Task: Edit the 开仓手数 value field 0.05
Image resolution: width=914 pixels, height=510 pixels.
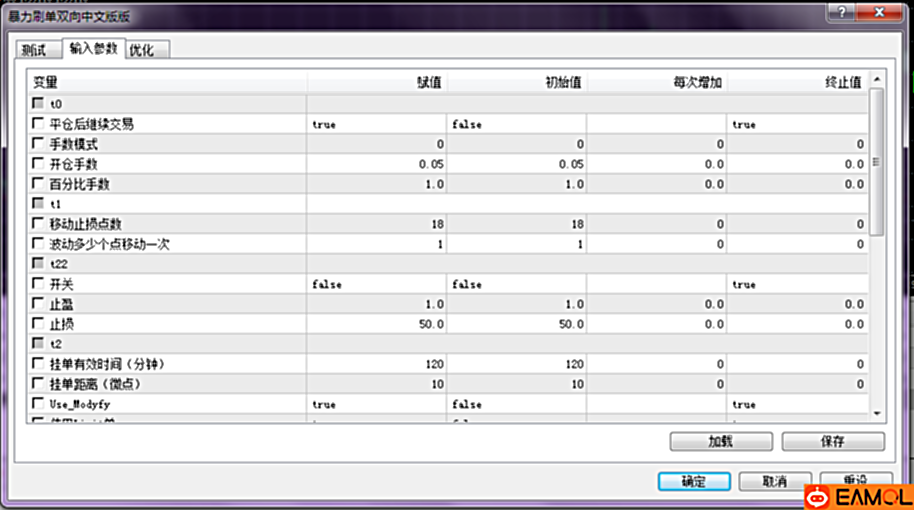Action: pyautogui.click(x=377, y=164)
